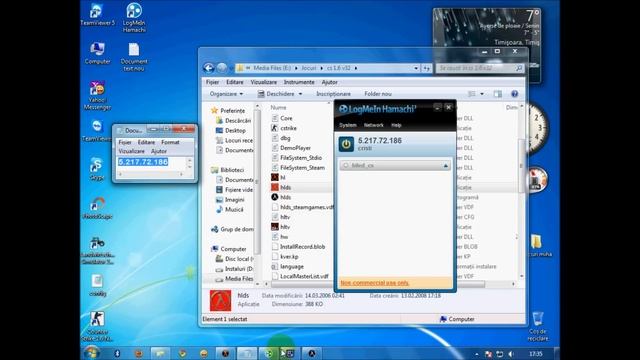Image resolution: width=640 pixels, height=360 pixels.
Task: Open Grup de domiciliu in the navigation pane
Action: [232, 229]
